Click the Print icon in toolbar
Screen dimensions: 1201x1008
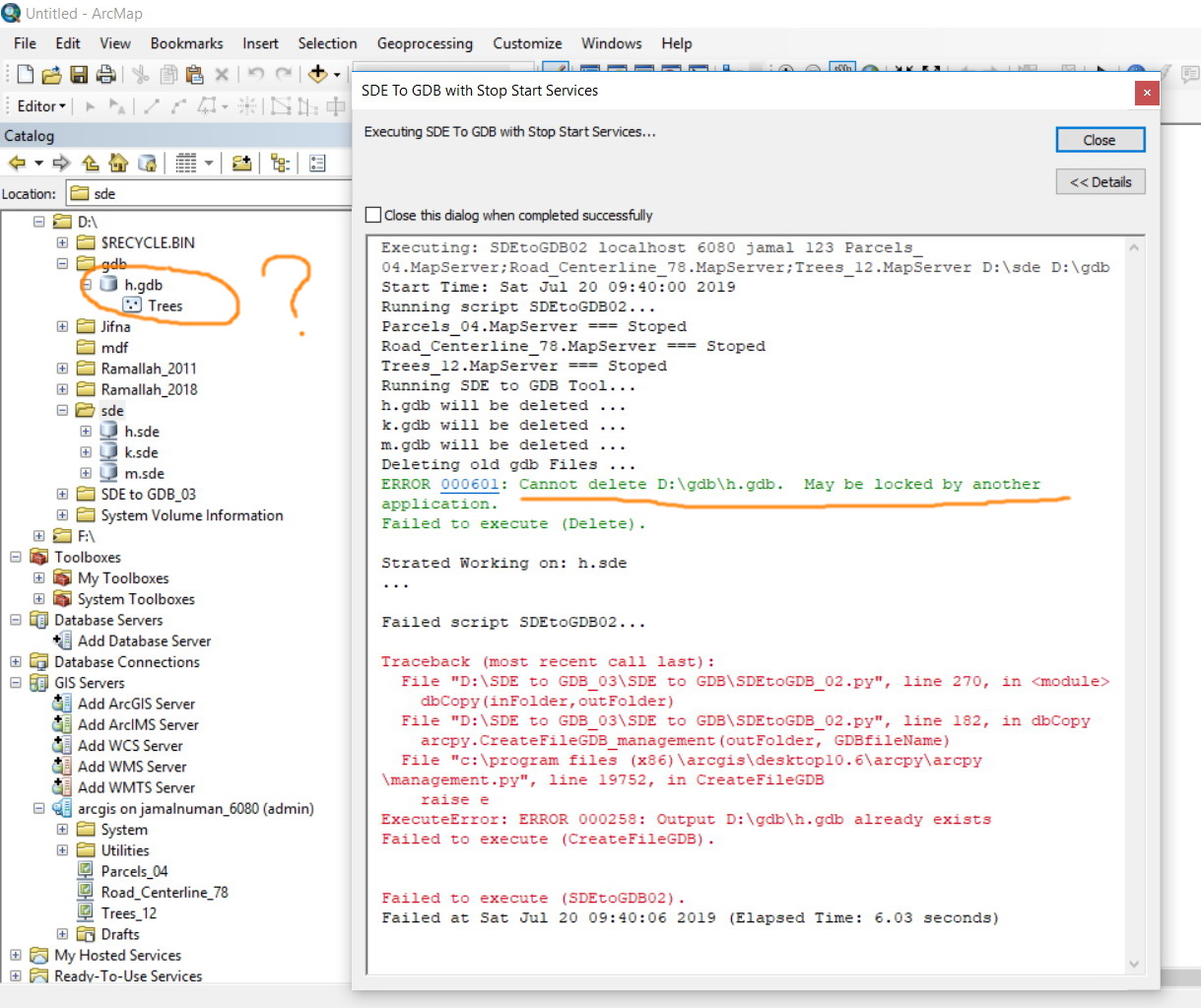tap(105, 74)
